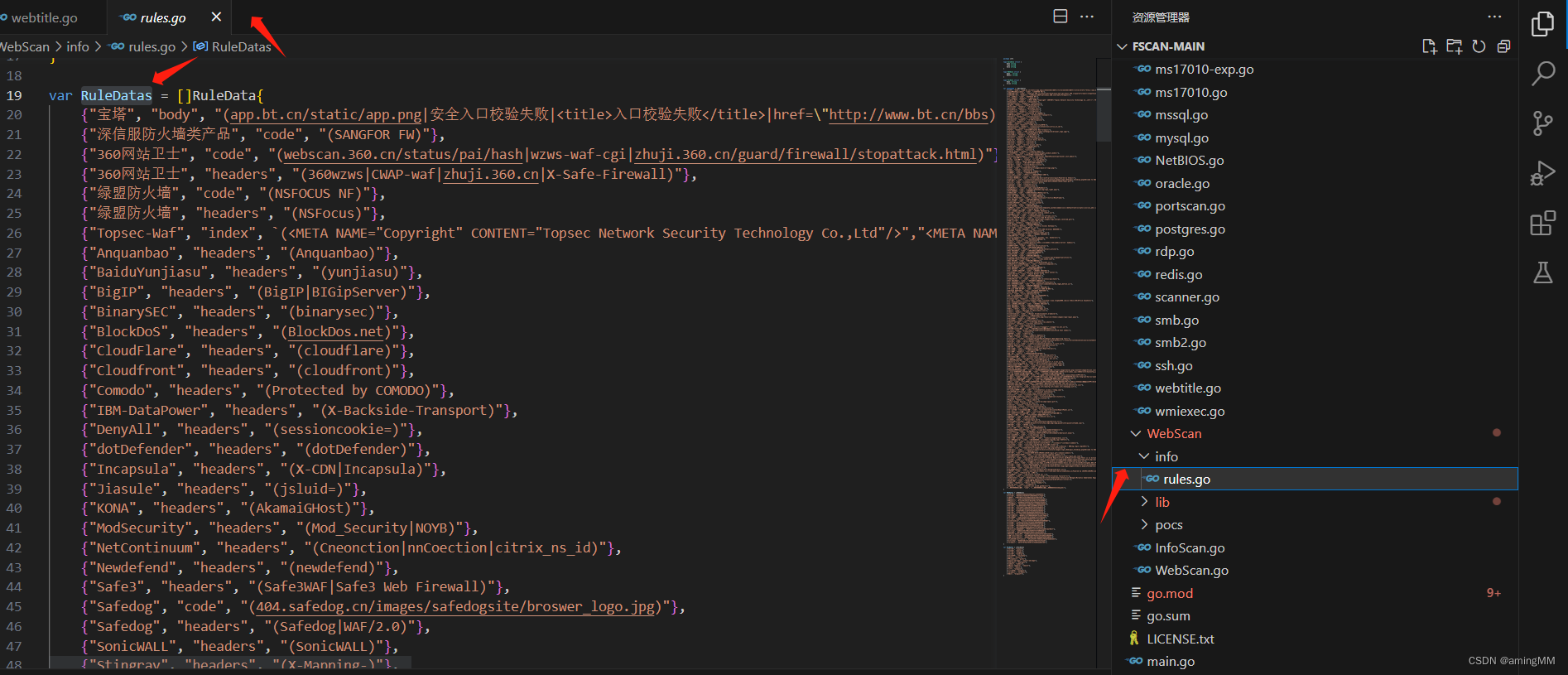
Task: Open the Explorer view in activity bar
Action: [x=1542, y=25]
